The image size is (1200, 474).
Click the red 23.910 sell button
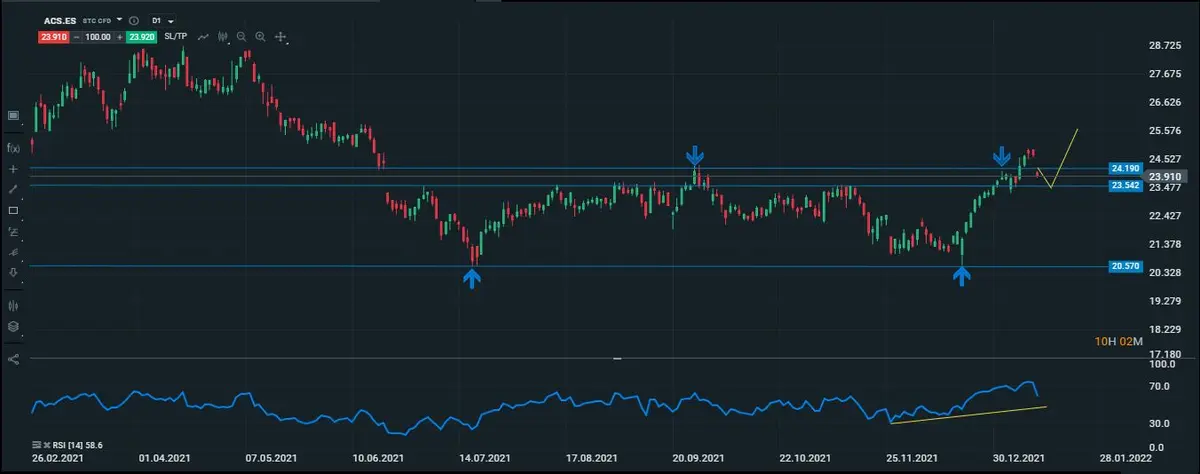coord(51,36)
